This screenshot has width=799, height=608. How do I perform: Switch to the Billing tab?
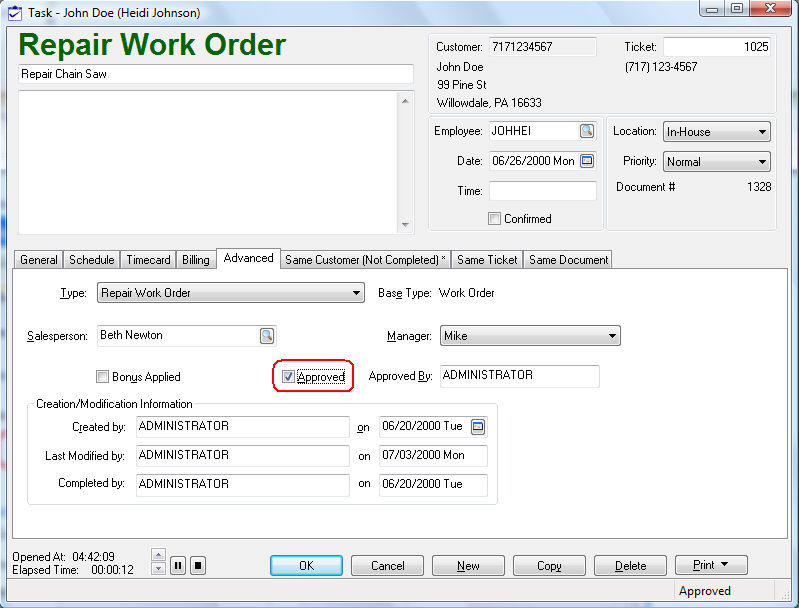click(196, 260)
